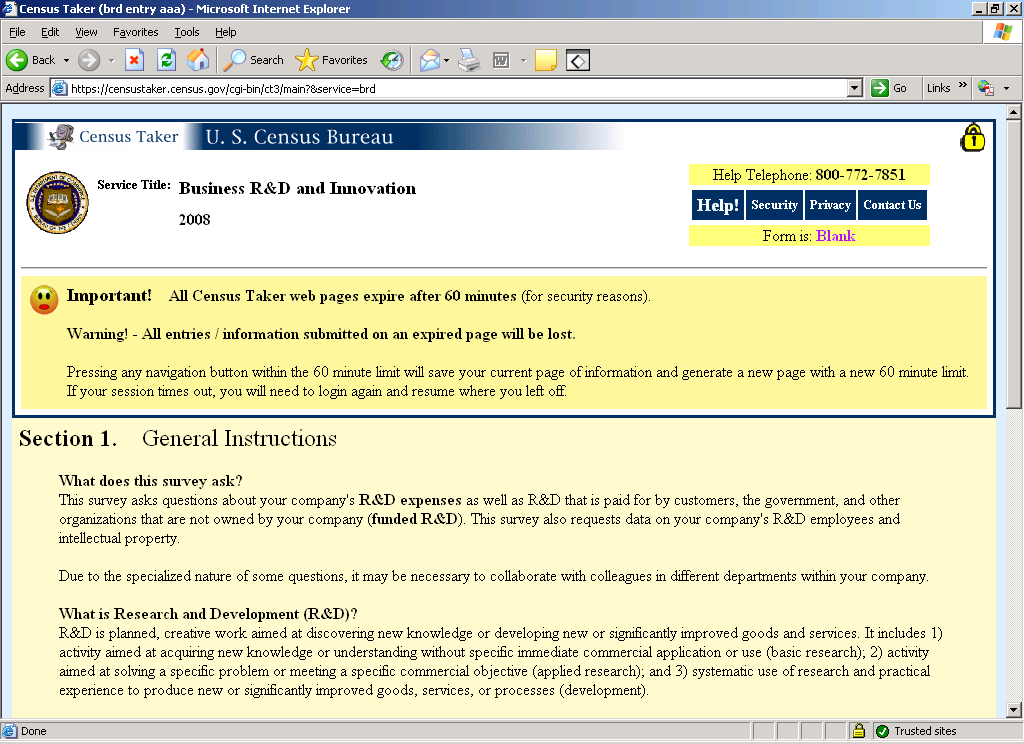Viewport: 1024px width, 744px height.
Task: Expand the Forward button history dropdown
Action: click(111, 60)
